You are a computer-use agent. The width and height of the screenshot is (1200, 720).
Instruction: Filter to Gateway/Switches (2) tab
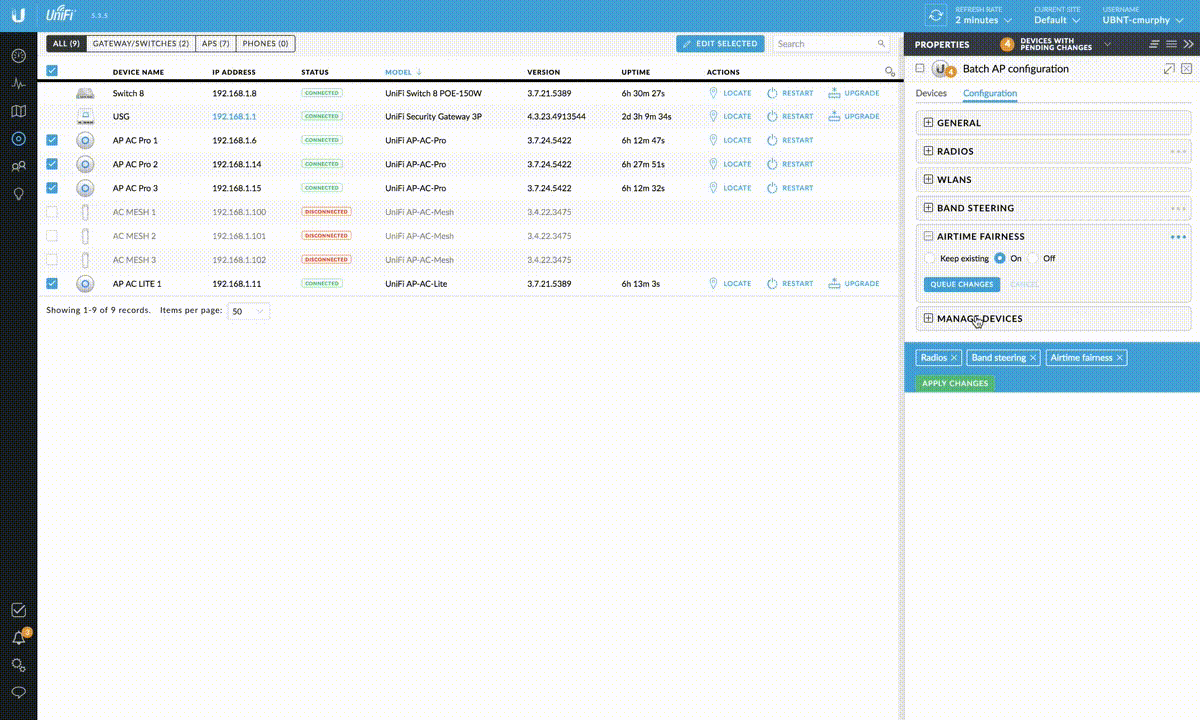click(141, 44)
